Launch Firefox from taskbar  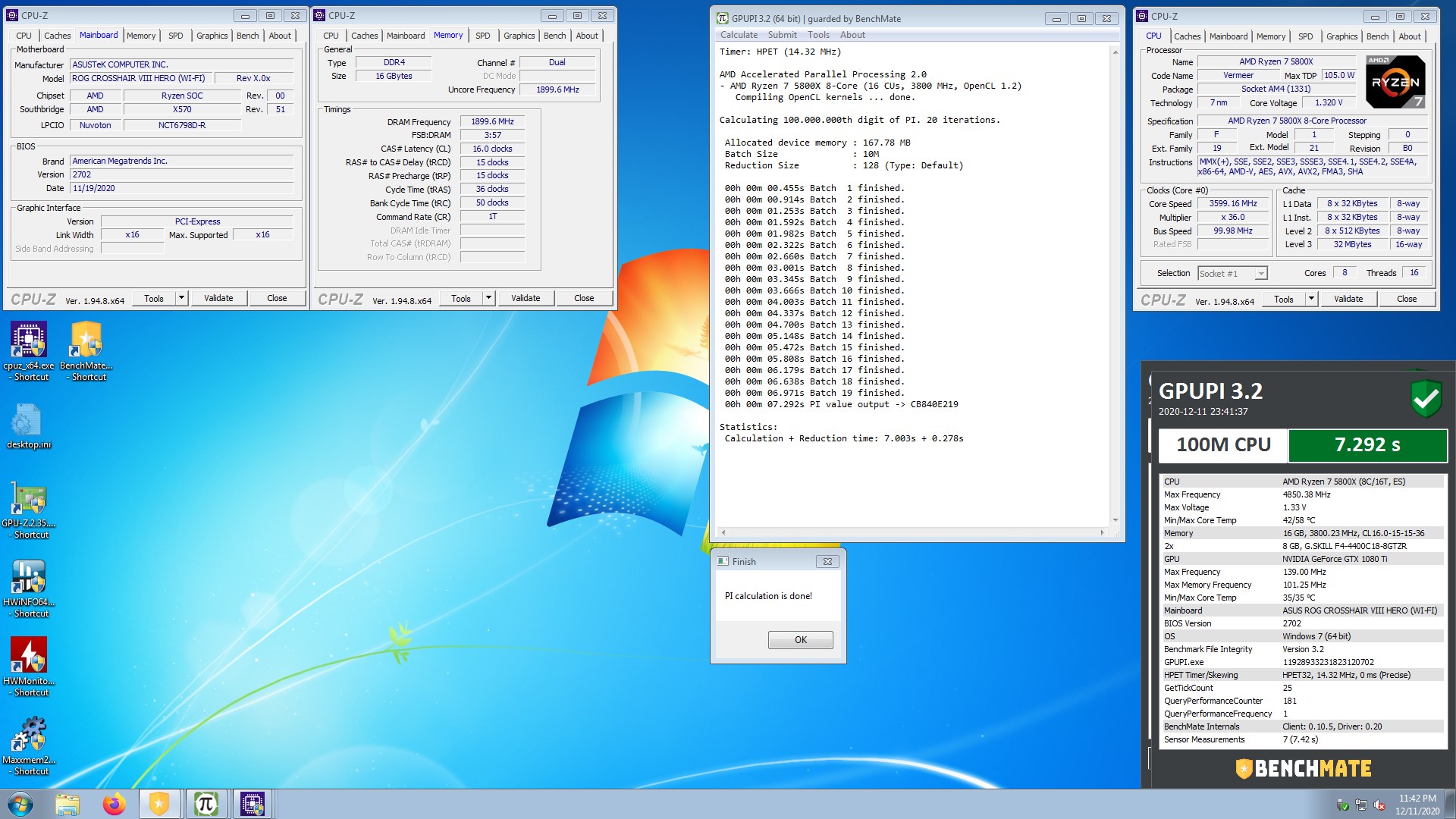click(x=114, y=804)
